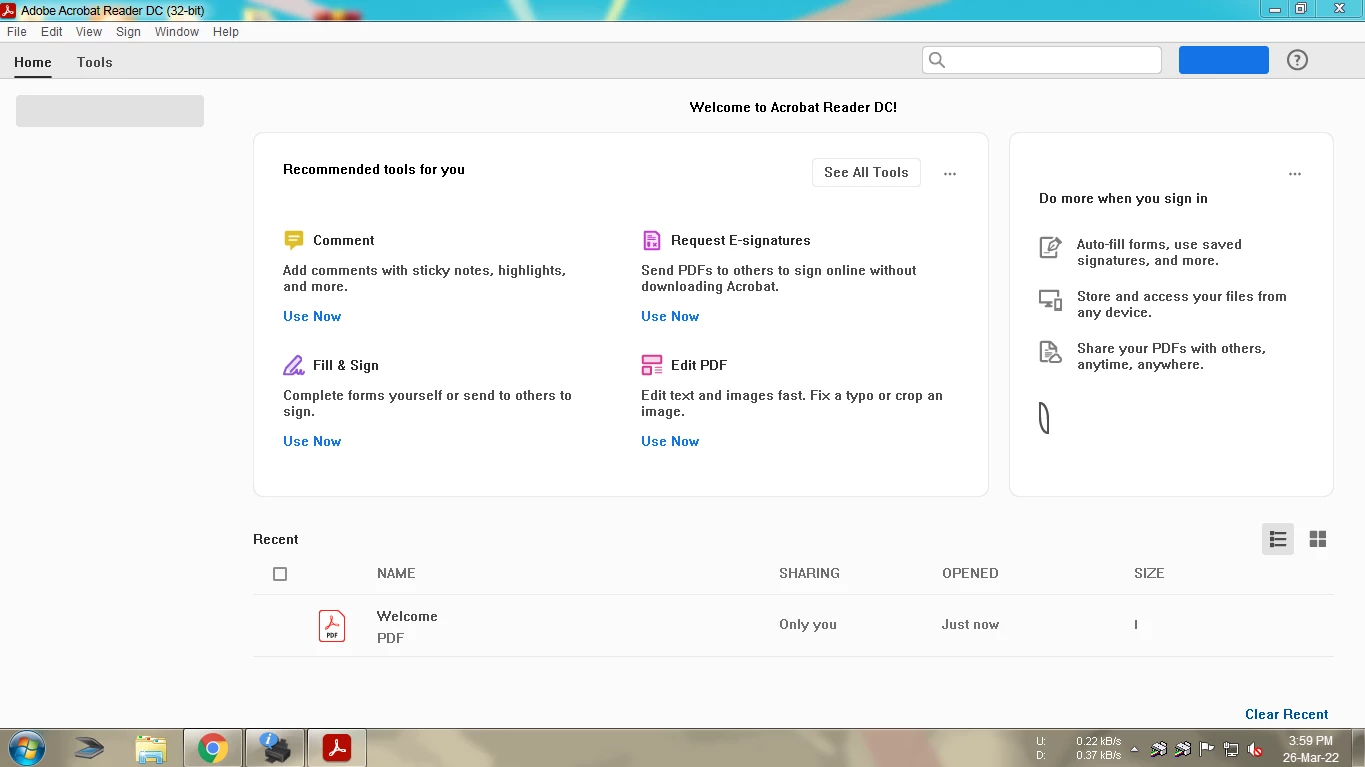Select the Welcome file name
This screenshot has height=767, width=1365.
coord(407,616)
